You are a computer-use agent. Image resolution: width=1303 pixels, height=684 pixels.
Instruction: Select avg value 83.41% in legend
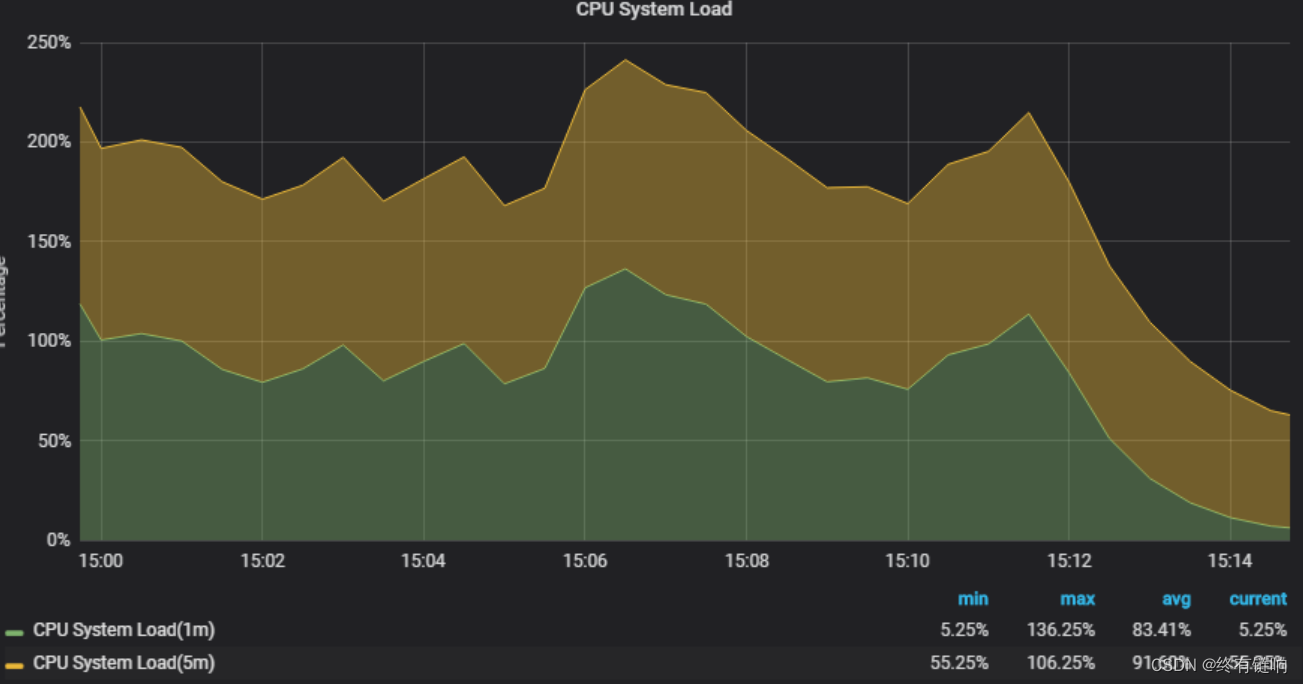click(1163, 630)
